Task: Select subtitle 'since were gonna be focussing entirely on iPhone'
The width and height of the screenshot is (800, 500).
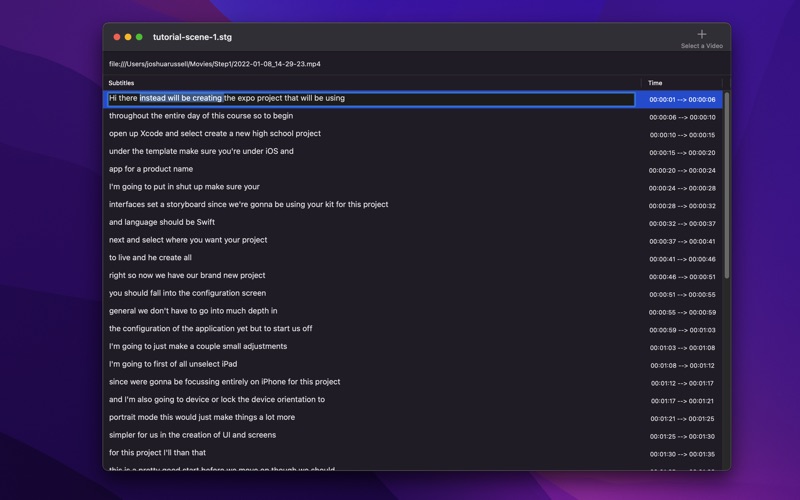Action: [x=224, y=382]
